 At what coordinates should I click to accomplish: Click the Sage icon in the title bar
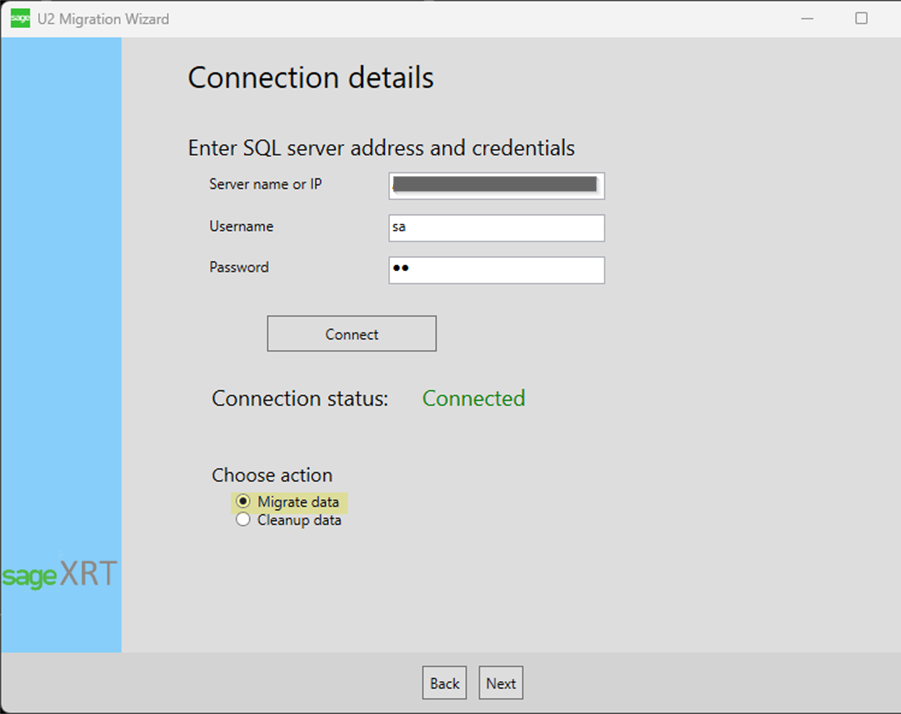[x=20, y=18]
